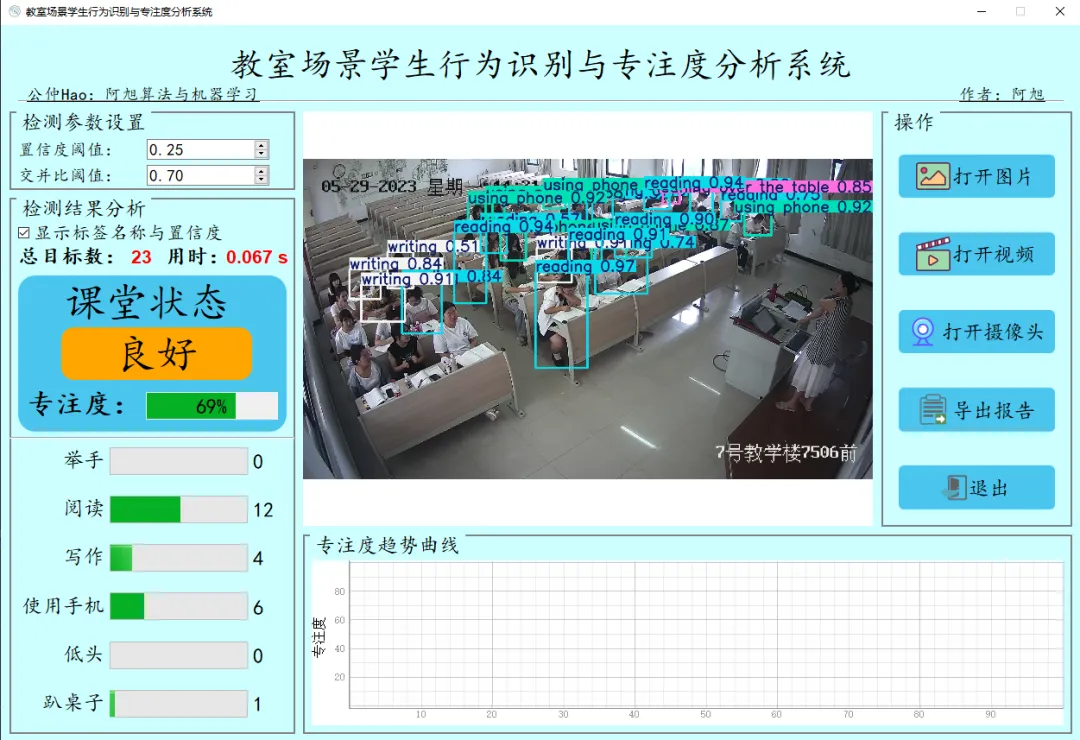Toggle 显示标签名称与置信度 checkbox

click(24, 233)
